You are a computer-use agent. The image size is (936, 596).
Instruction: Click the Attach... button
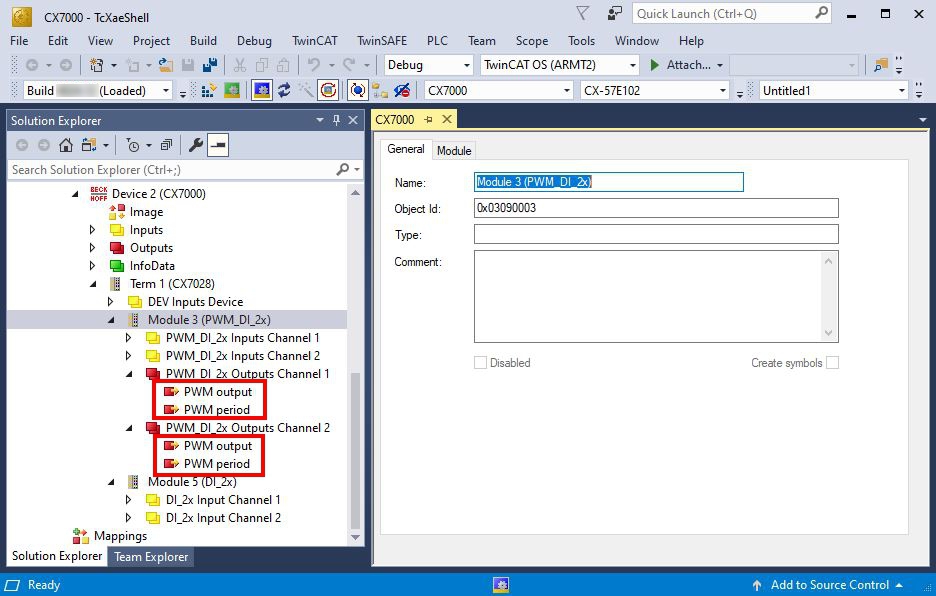coord(686,65)
